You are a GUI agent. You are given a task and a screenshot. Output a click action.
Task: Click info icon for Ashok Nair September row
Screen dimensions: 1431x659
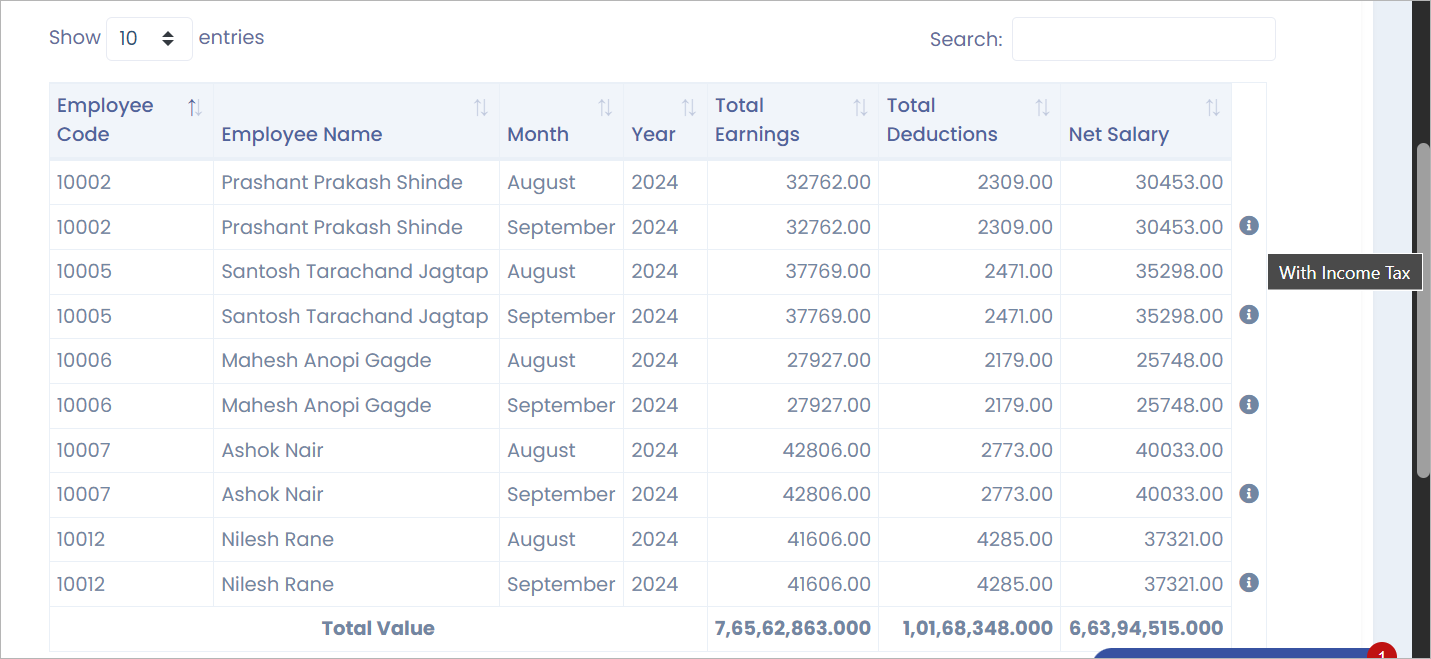[x=1248, y=494]
